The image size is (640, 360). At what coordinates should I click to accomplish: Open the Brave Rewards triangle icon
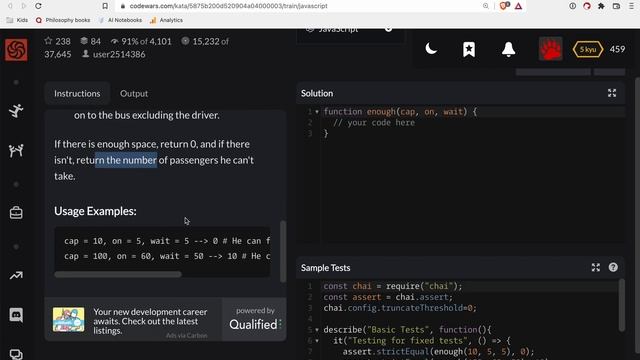[x=518, y=6]
